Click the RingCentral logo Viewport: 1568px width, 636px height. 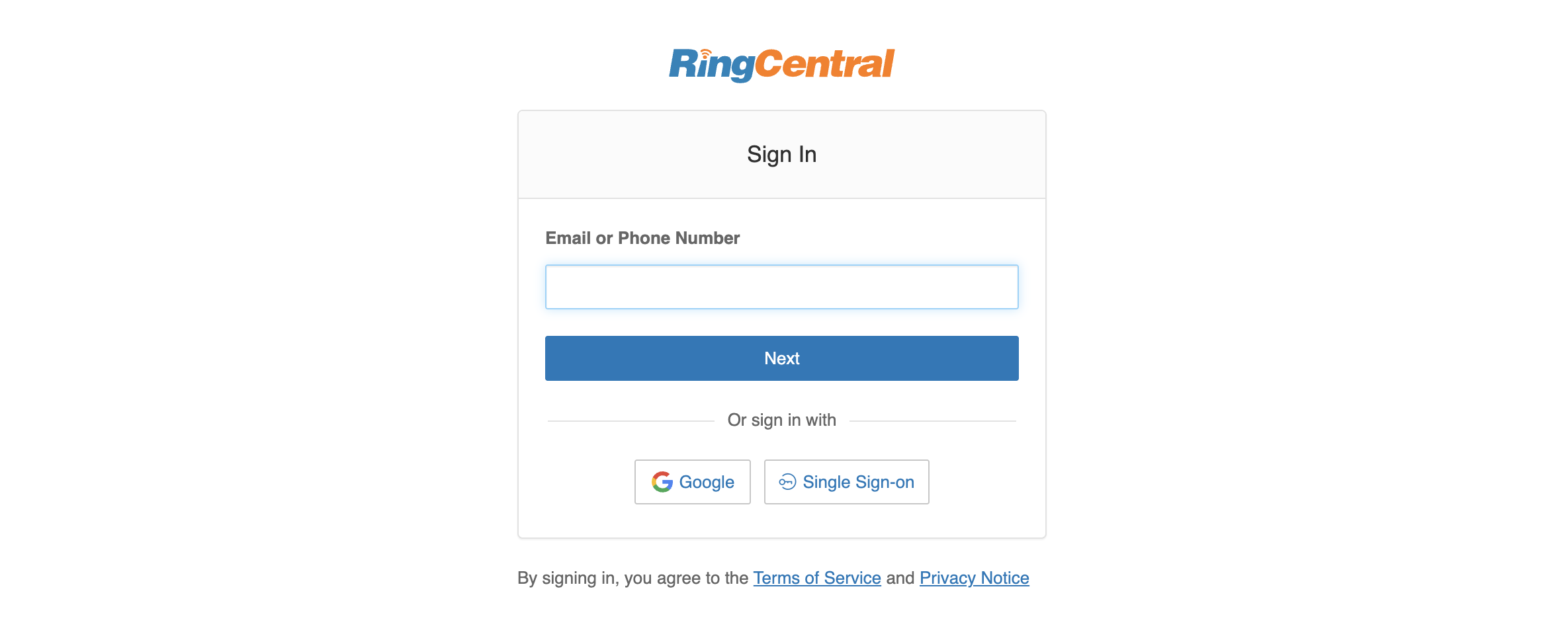781,65
